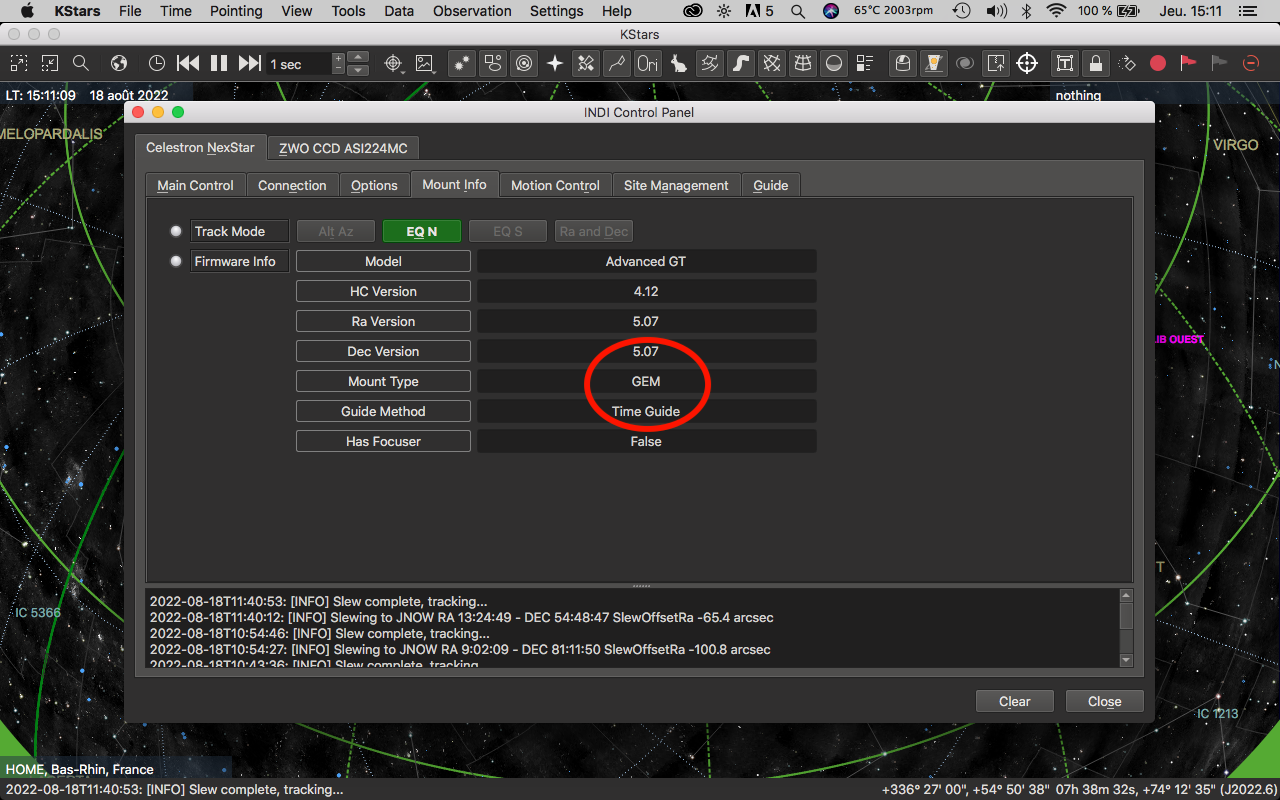The width and height of the screenshot is (1280, 800).
Task: Open Spotlight search in menu bar
Action: pos(797,11)
